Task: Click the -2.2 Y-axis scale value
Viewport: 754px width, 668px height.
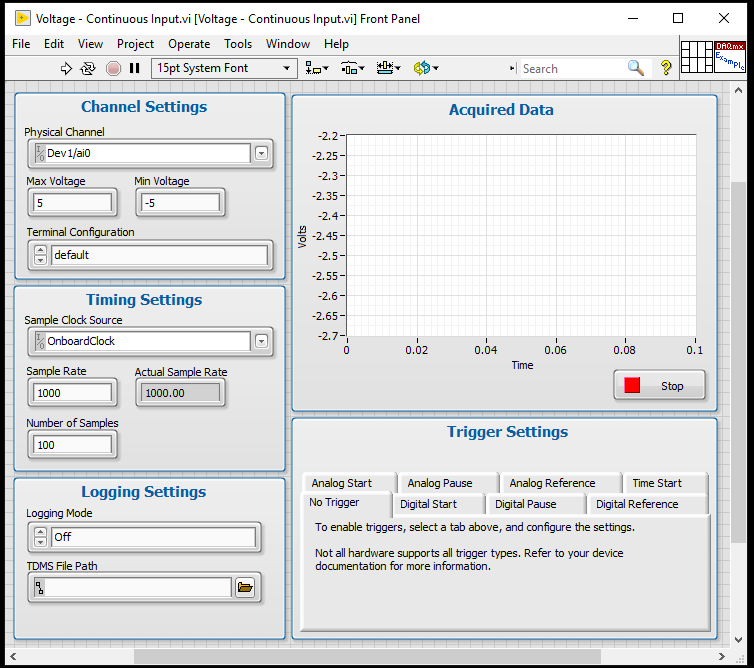Action: pyautogui.click(x=328, y=136)
